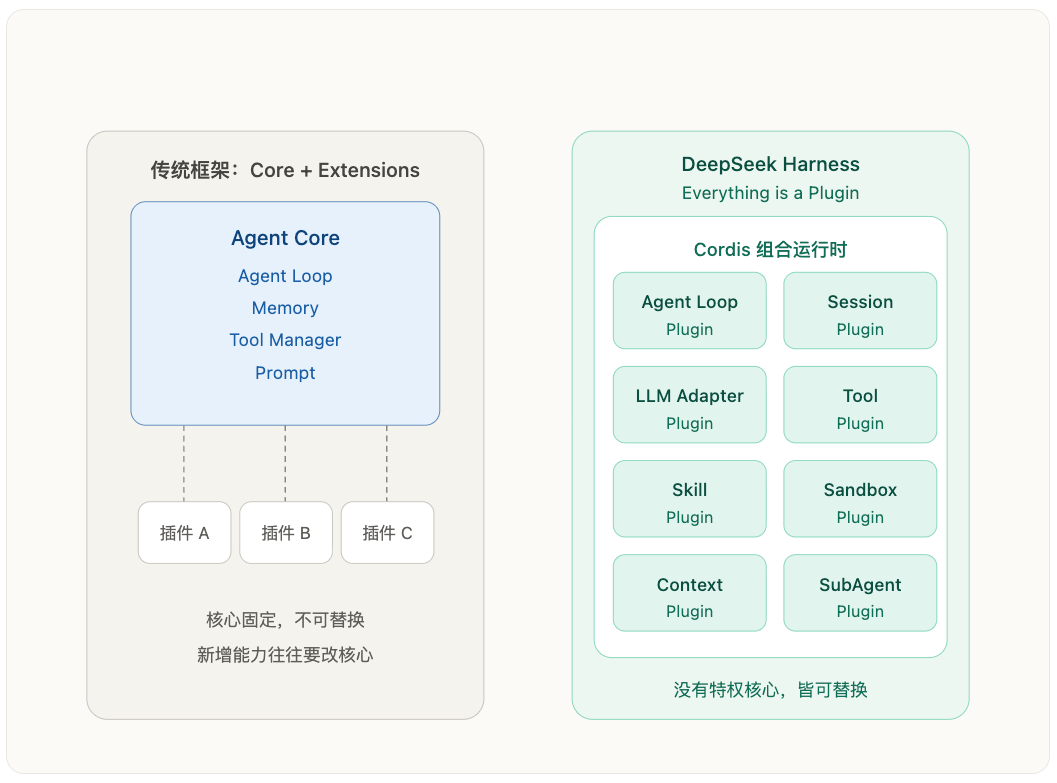The image size is (1057, 783).
Task: Select the Sandbox Plugin card
Action: pyautogui.click(x=860, y=499)
